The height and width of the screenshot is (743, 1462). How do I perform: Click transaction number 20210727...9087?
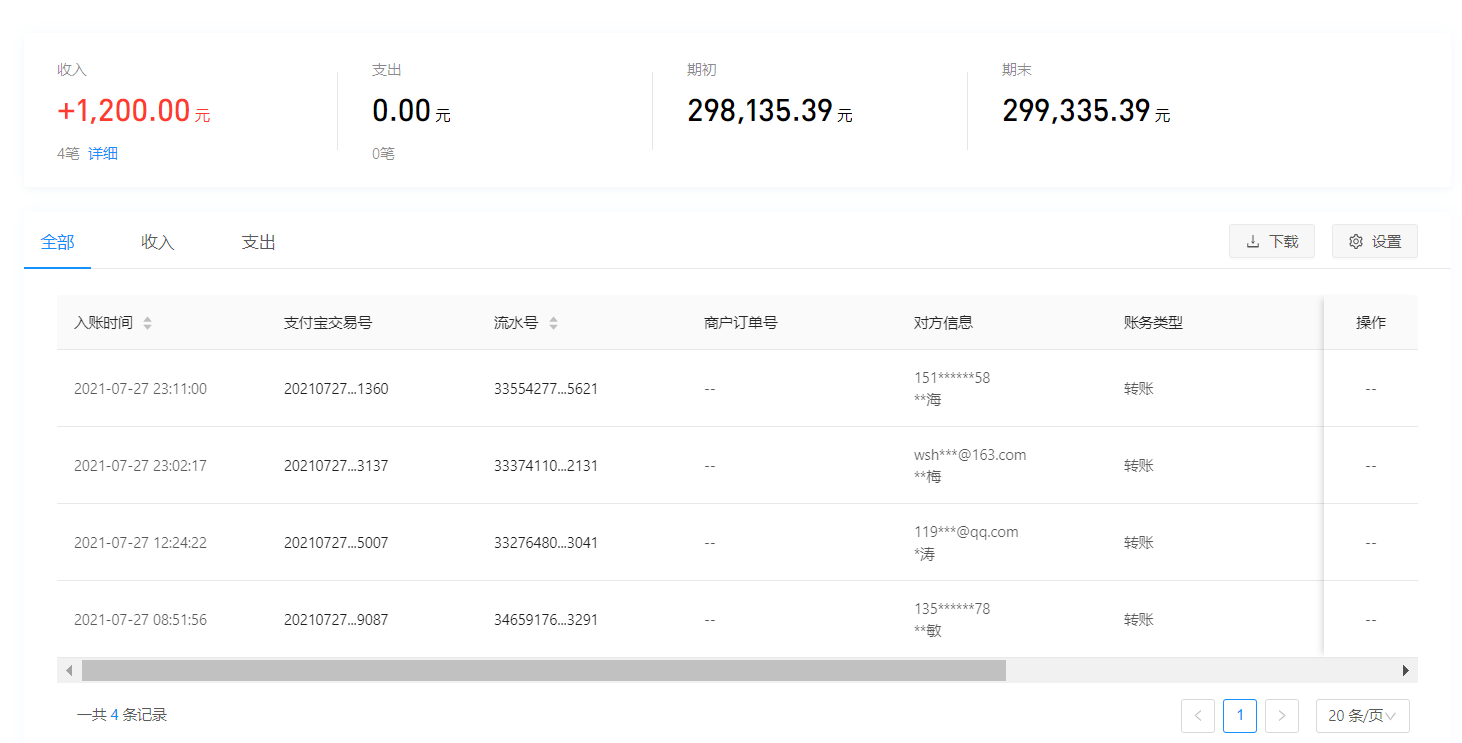coord(336,620)
